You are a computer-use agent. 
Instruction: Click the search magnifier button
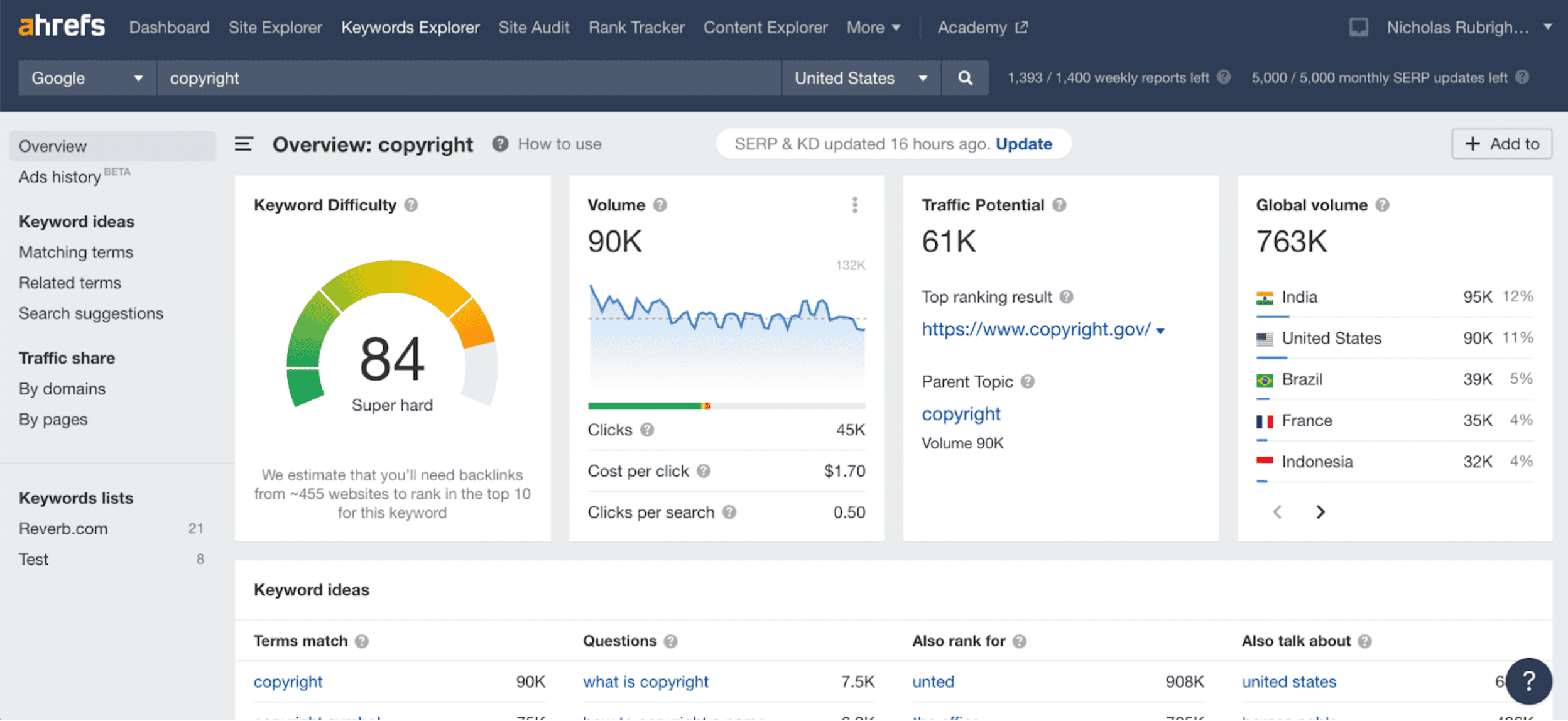(x=965, y=78)
